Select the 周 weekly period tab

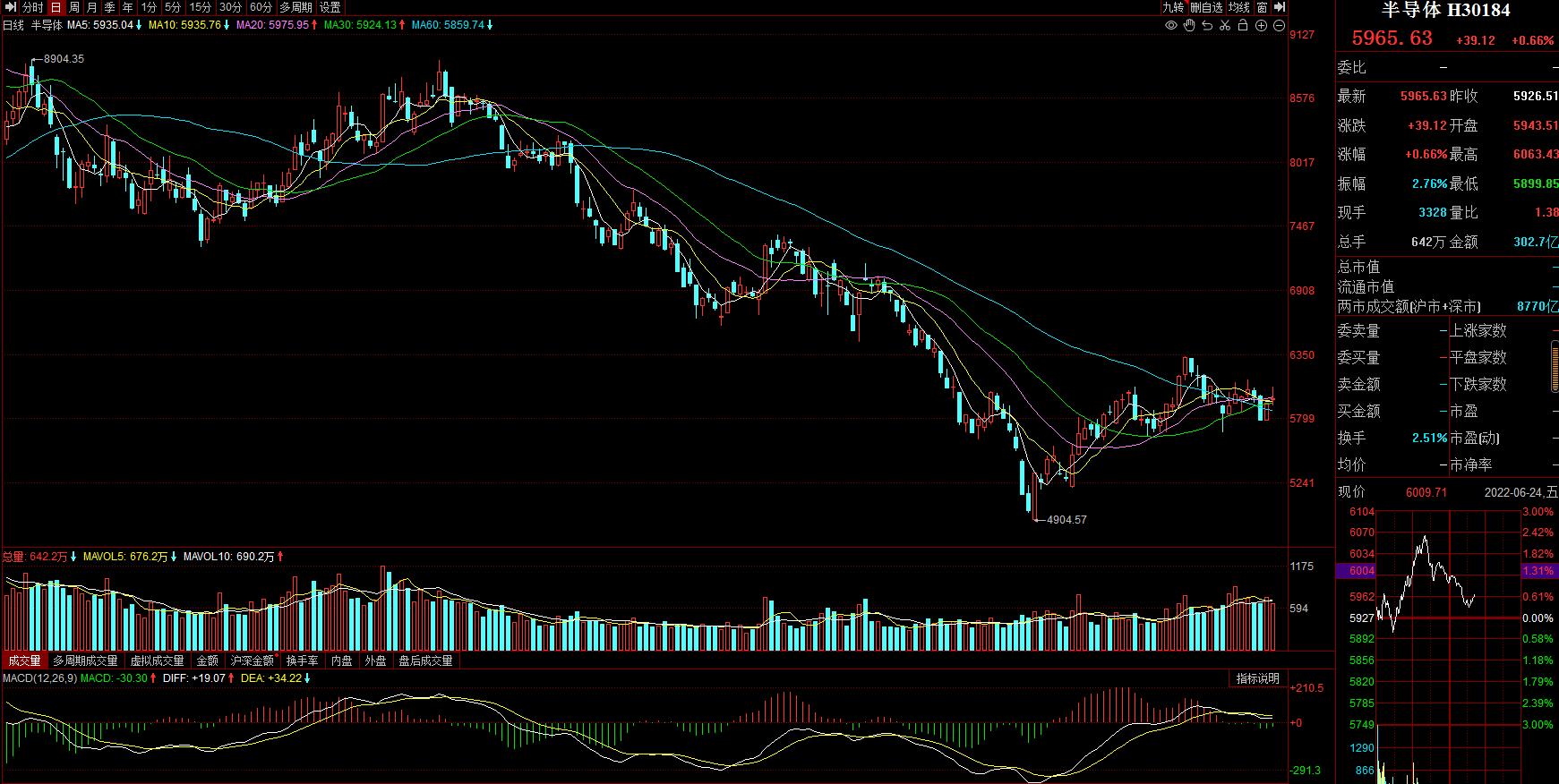[x=74, y=7]
